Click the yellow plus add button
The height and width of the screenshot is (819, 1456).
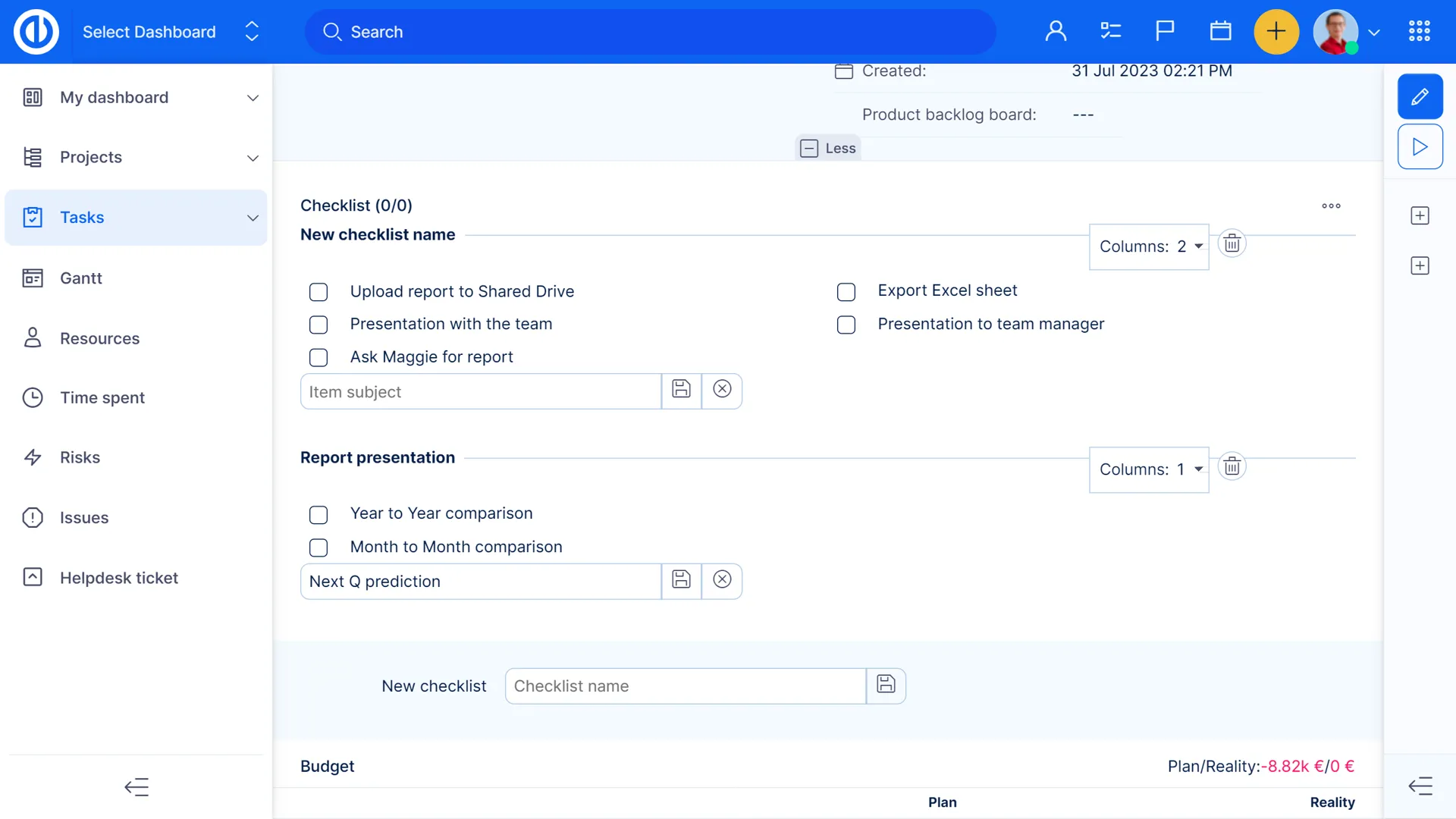click(x=1276, y=31)
